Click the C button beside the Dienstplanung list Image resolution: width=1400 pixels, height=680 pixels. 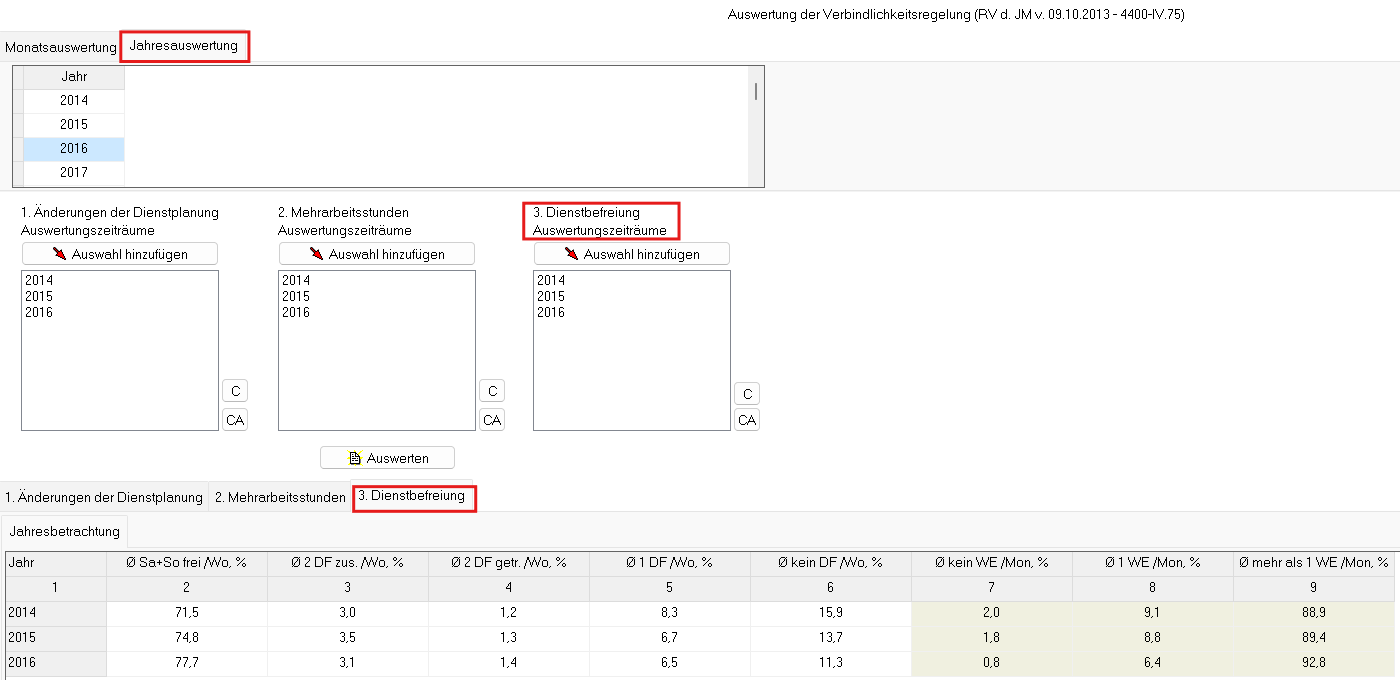pyautogui.click(x=235, y=391)
